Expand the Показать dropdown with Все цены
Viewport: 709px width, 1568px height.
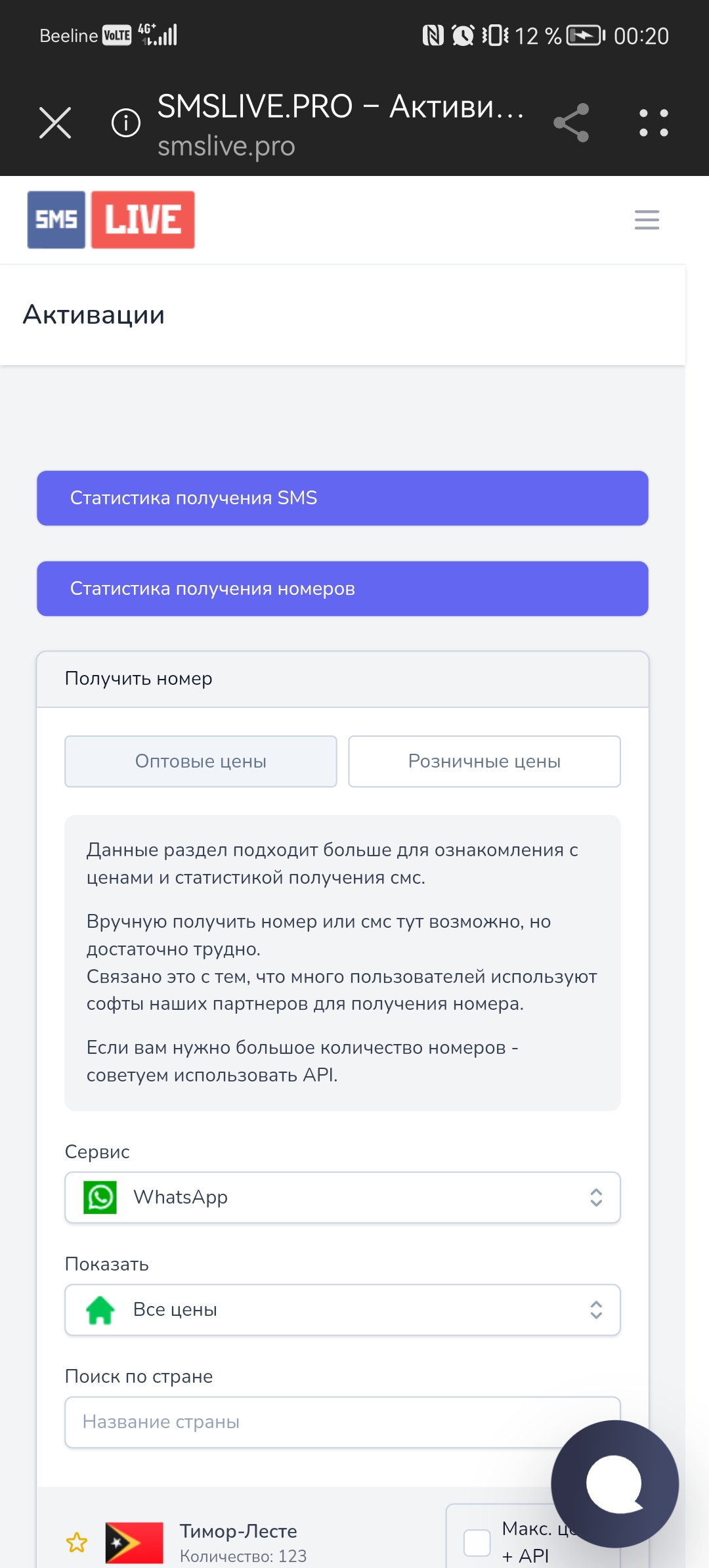coord(343,1309)
